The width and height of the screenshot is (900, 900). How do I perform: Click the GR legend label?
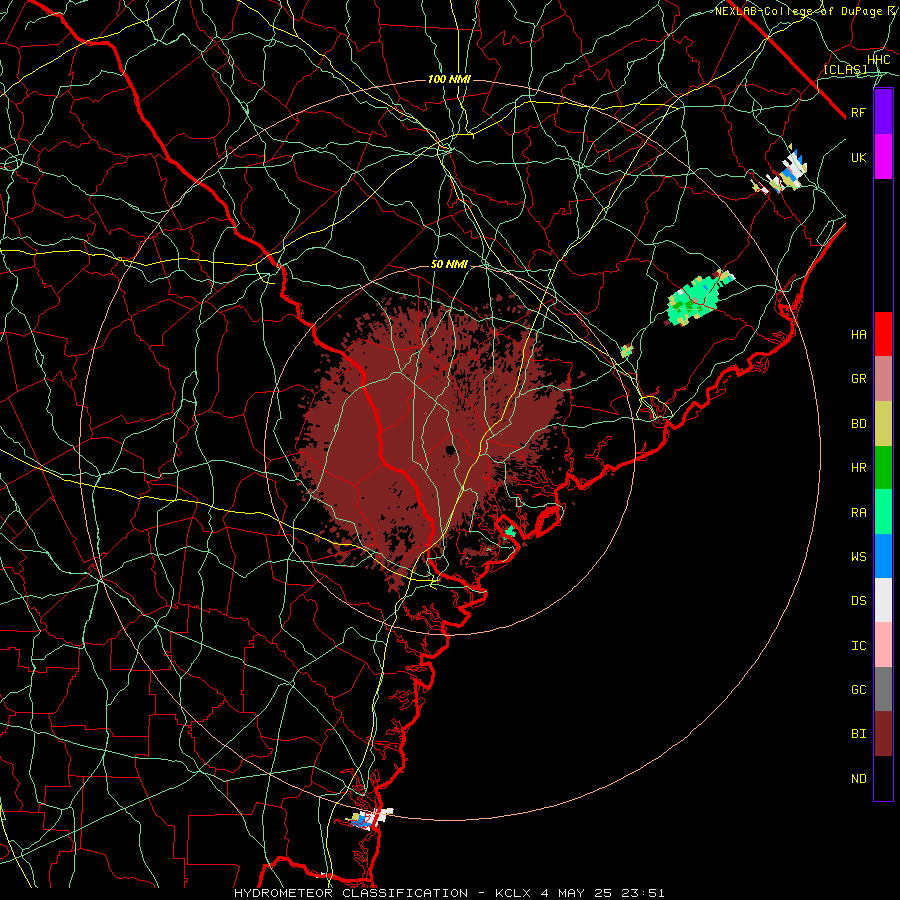858,379
